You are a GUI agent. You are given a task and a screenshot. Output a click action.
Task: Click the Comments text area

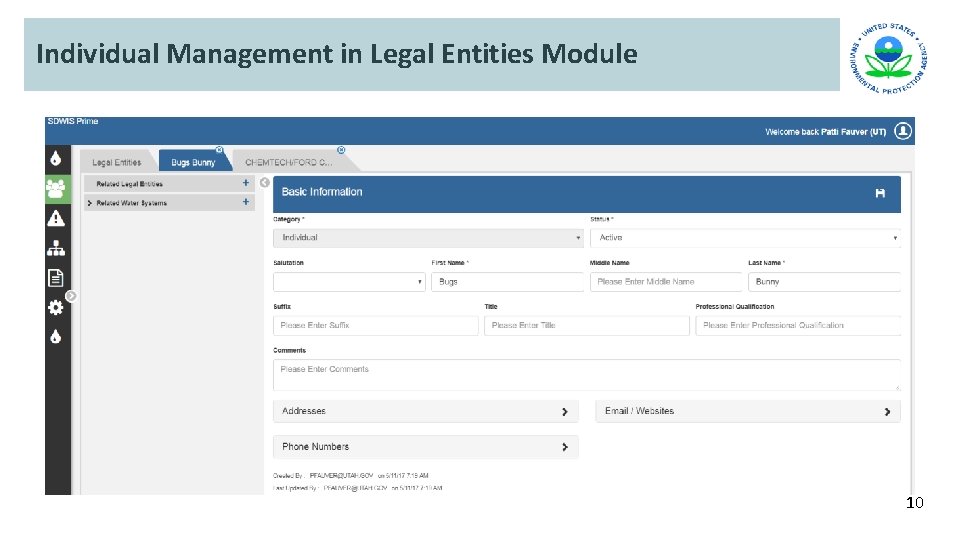(x=587, y=375)
